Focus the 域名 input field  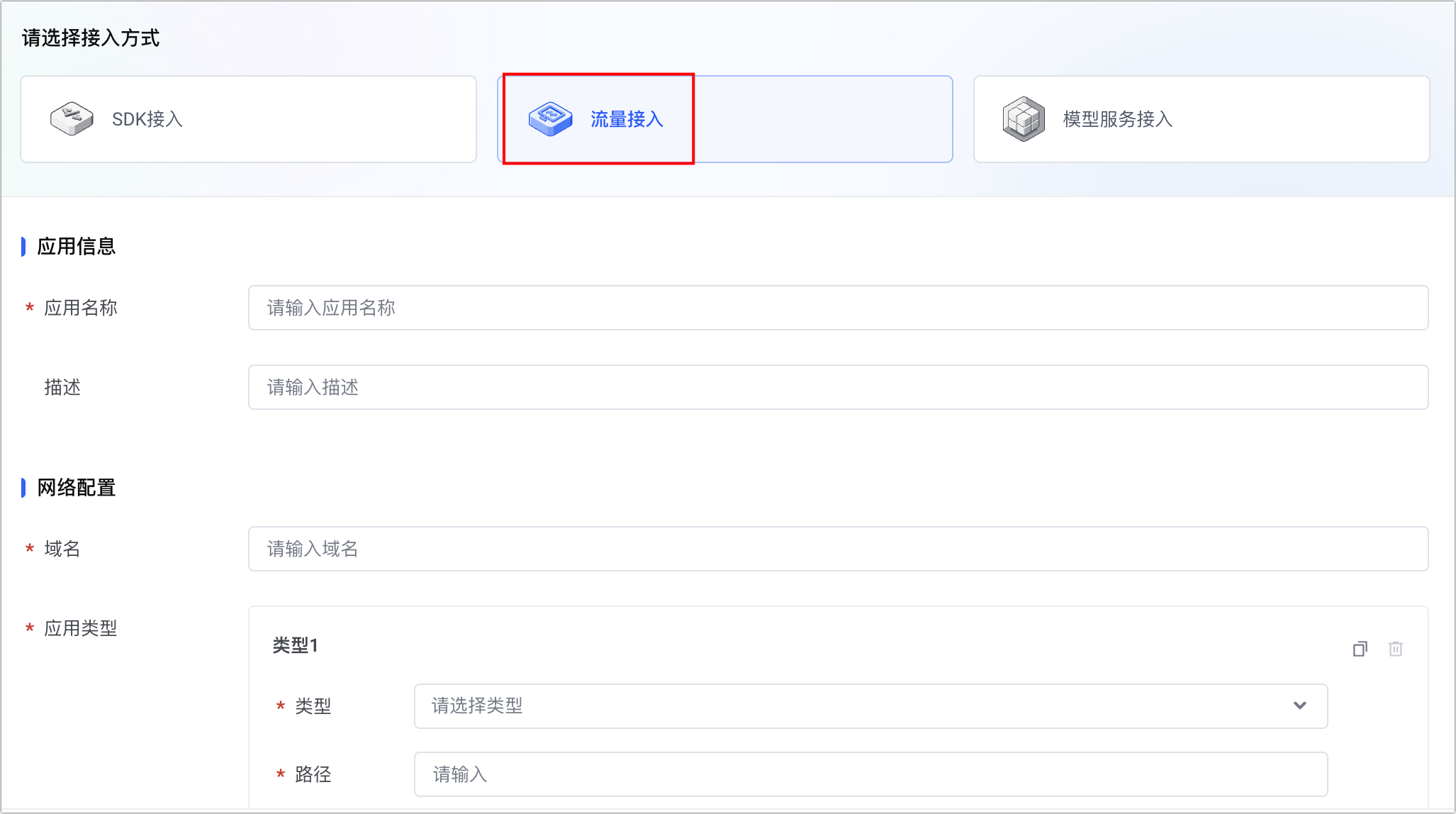click(x=838, y=549)
